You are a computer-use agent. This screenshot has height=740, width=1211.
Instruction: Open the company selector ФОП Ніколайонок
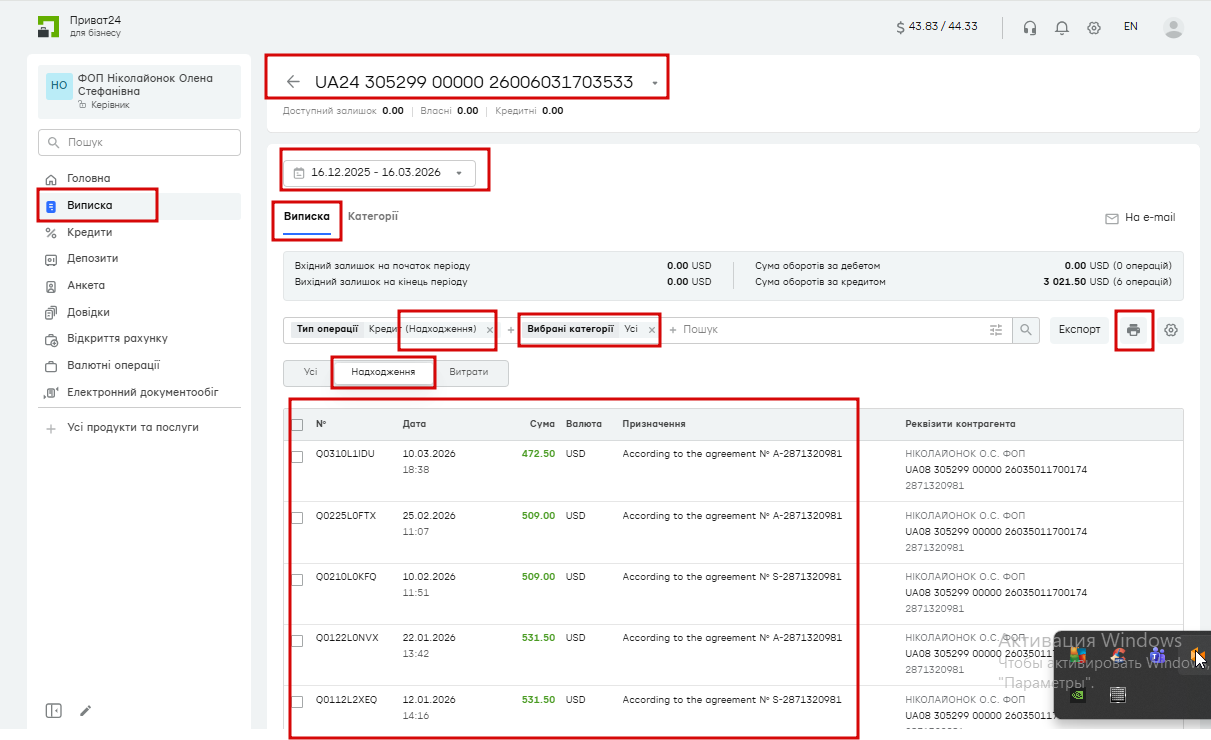(x=139, y=91)
